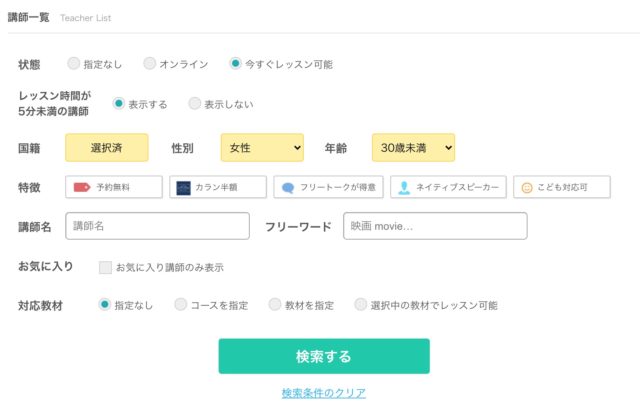Screen dimensions: 640x411
Task: Click the 講師一覧 heading text
Action: tap(29, 17)
